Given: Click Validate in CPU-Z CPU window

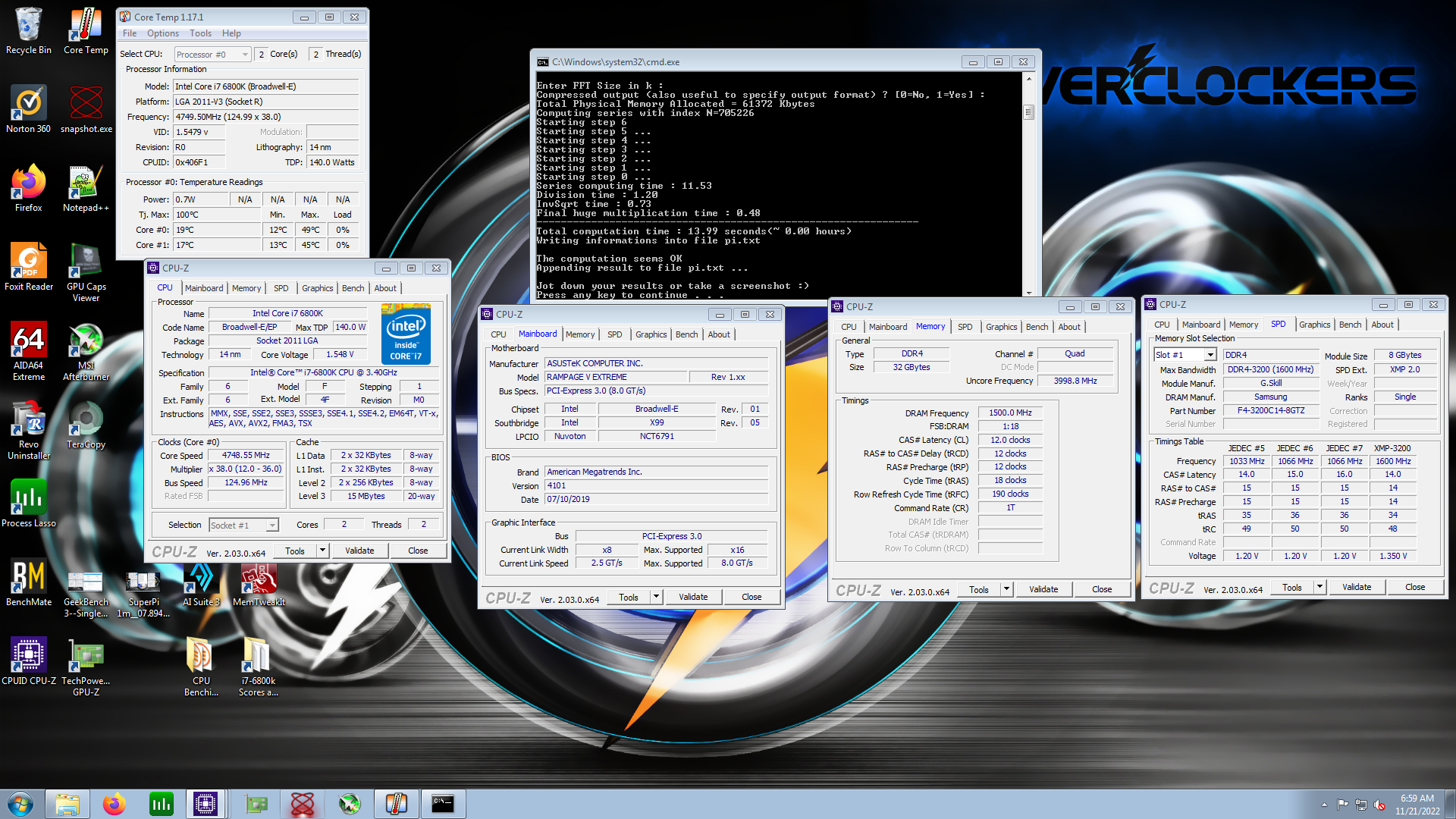Looking at the screenshot, I should click(x=359, y=551).
